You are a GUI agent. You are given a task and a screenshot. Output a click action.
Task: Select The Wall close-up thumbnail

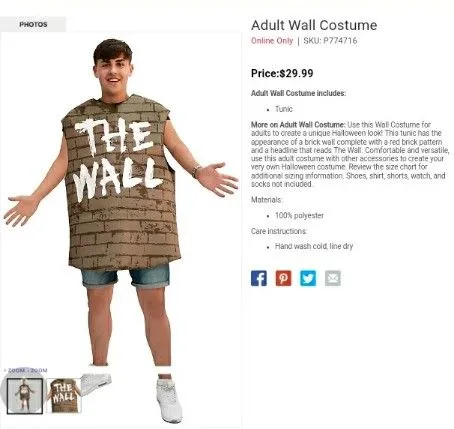point(63,396)
